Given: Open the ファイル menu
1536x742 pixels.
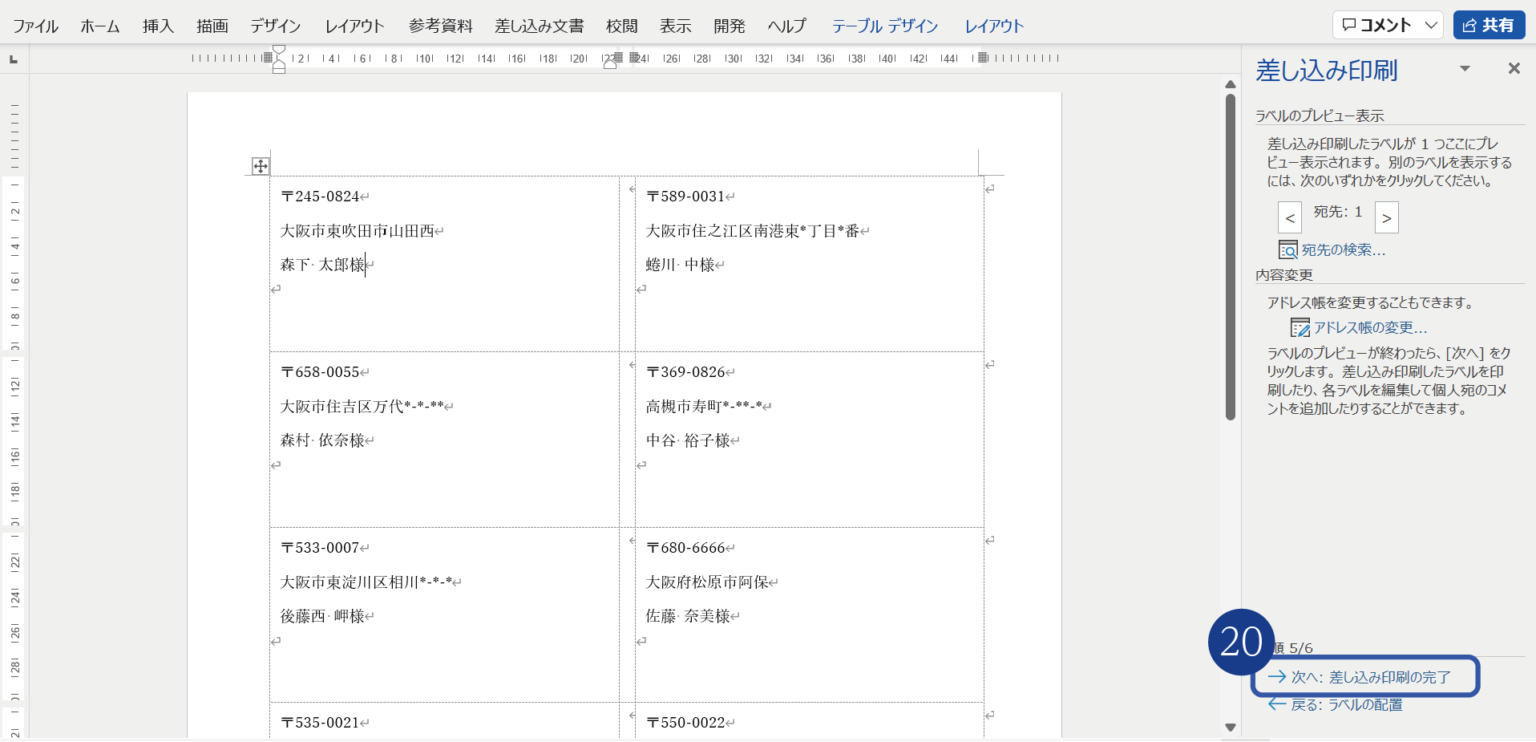Looking at the screenshot, I should [x=35, y=26].
